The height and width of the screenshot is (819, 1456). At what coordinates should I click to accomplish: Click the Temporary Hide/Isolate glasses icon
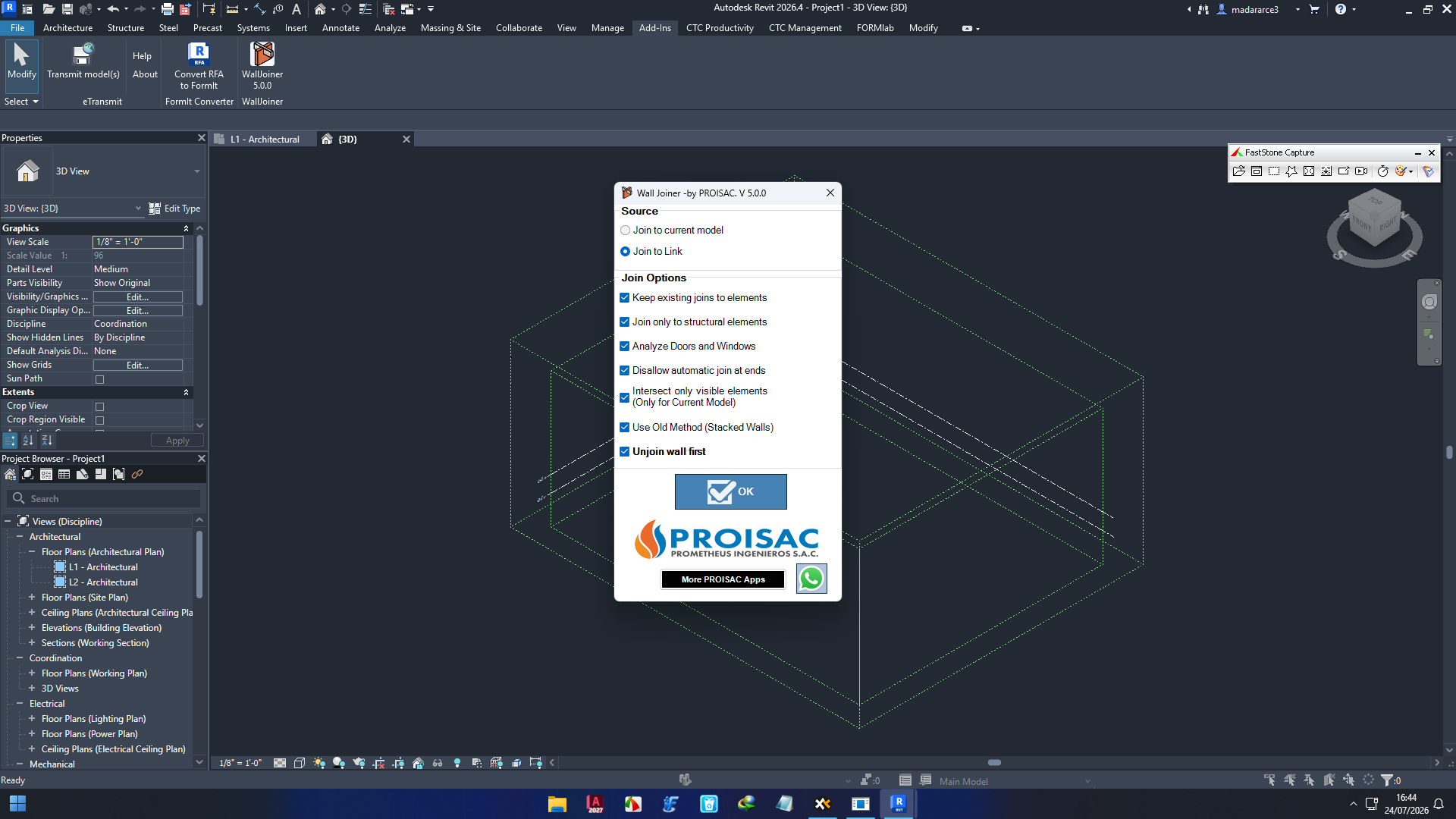pos(438,763)
